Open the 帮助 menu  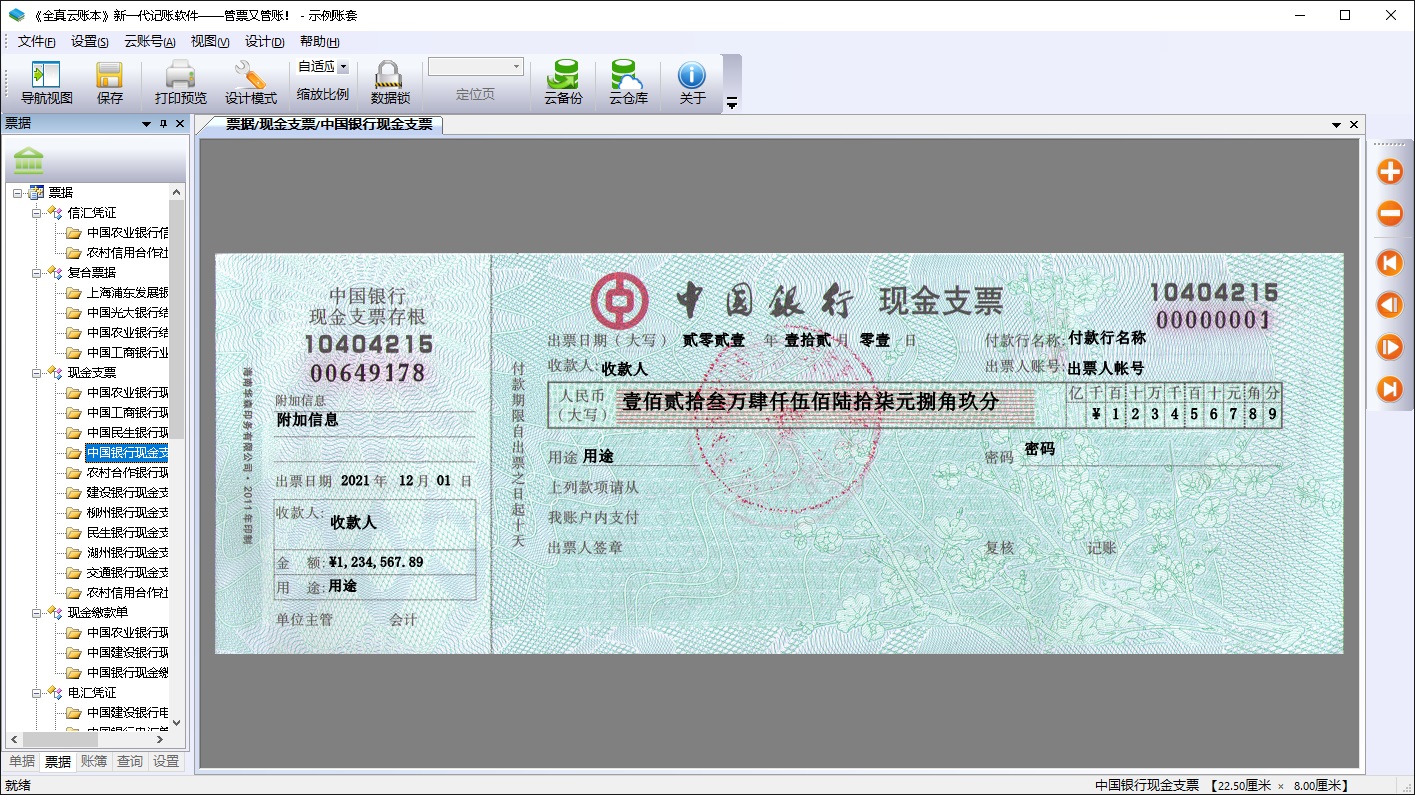click(x=320, y=41)
